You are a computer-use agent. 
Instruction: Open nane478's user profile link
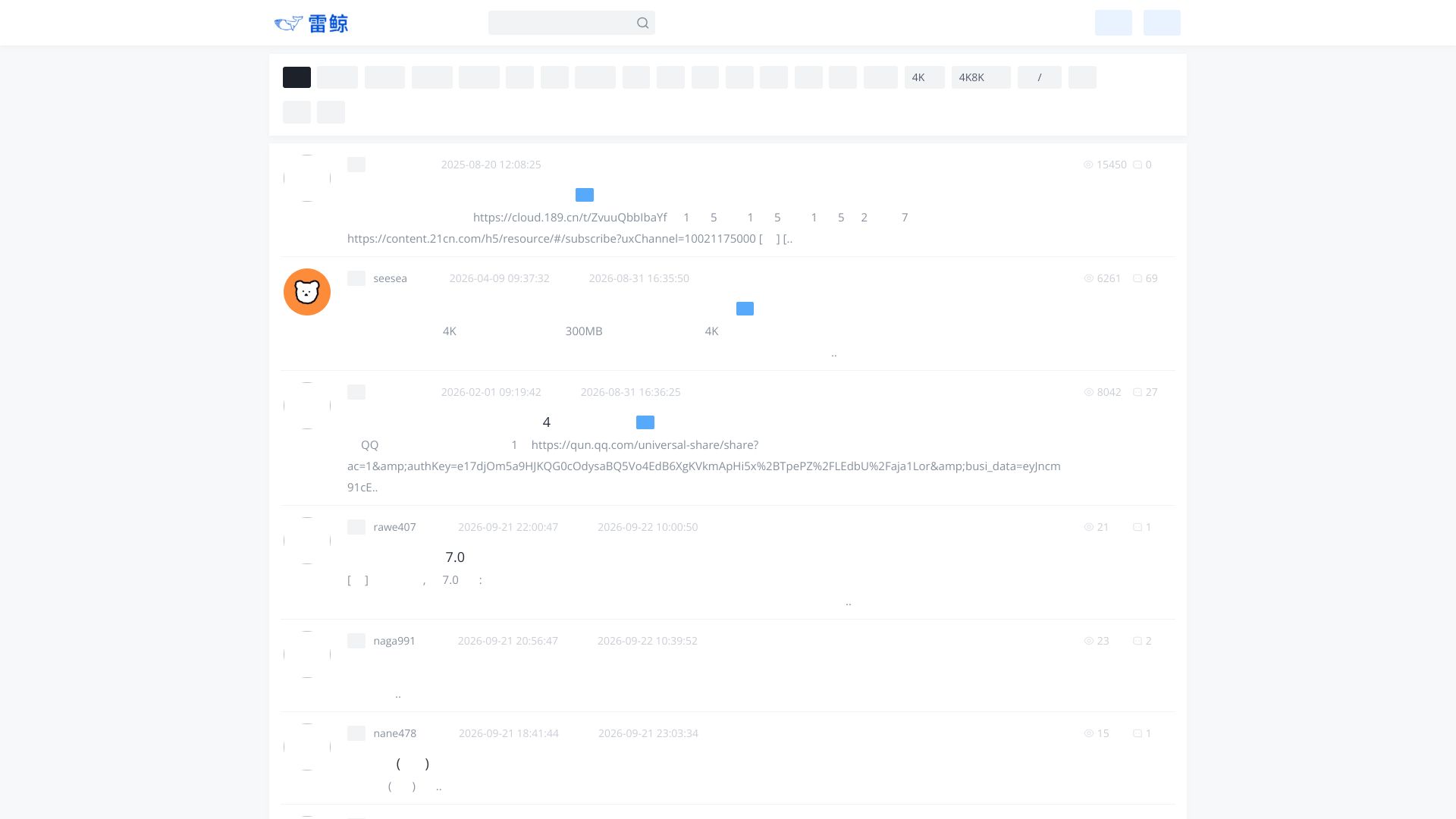[394, 733]
